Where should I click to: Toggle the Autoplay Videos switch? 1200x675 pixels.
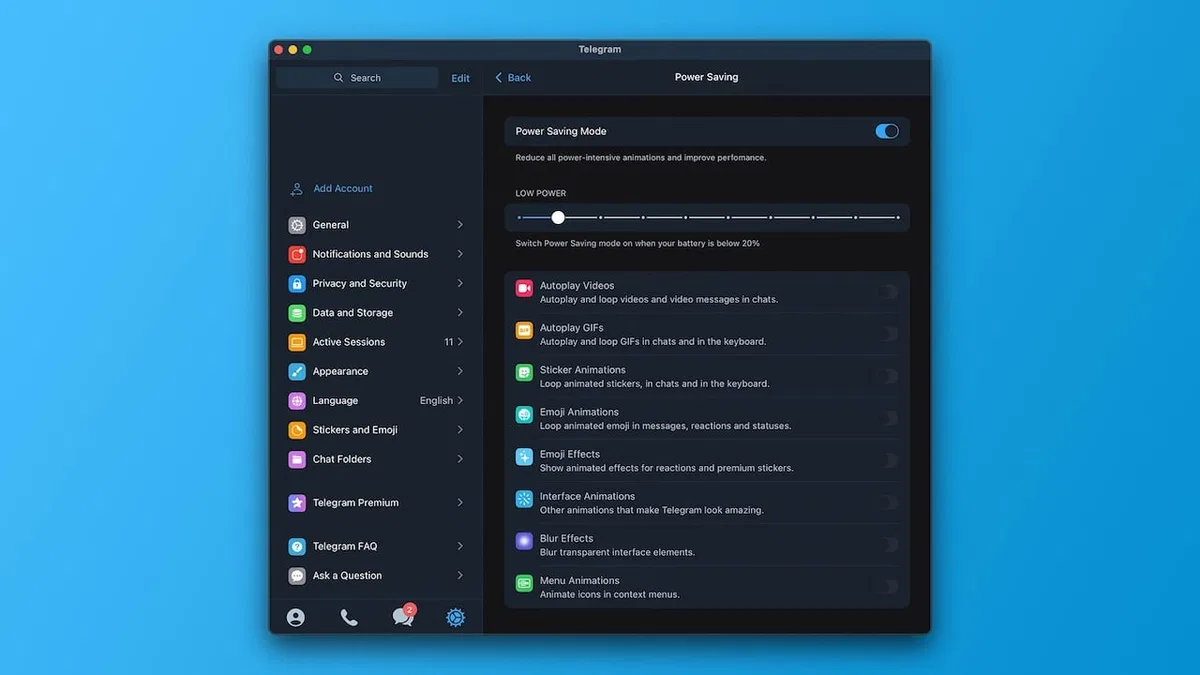pyautogui.click(x=887, y=292)
